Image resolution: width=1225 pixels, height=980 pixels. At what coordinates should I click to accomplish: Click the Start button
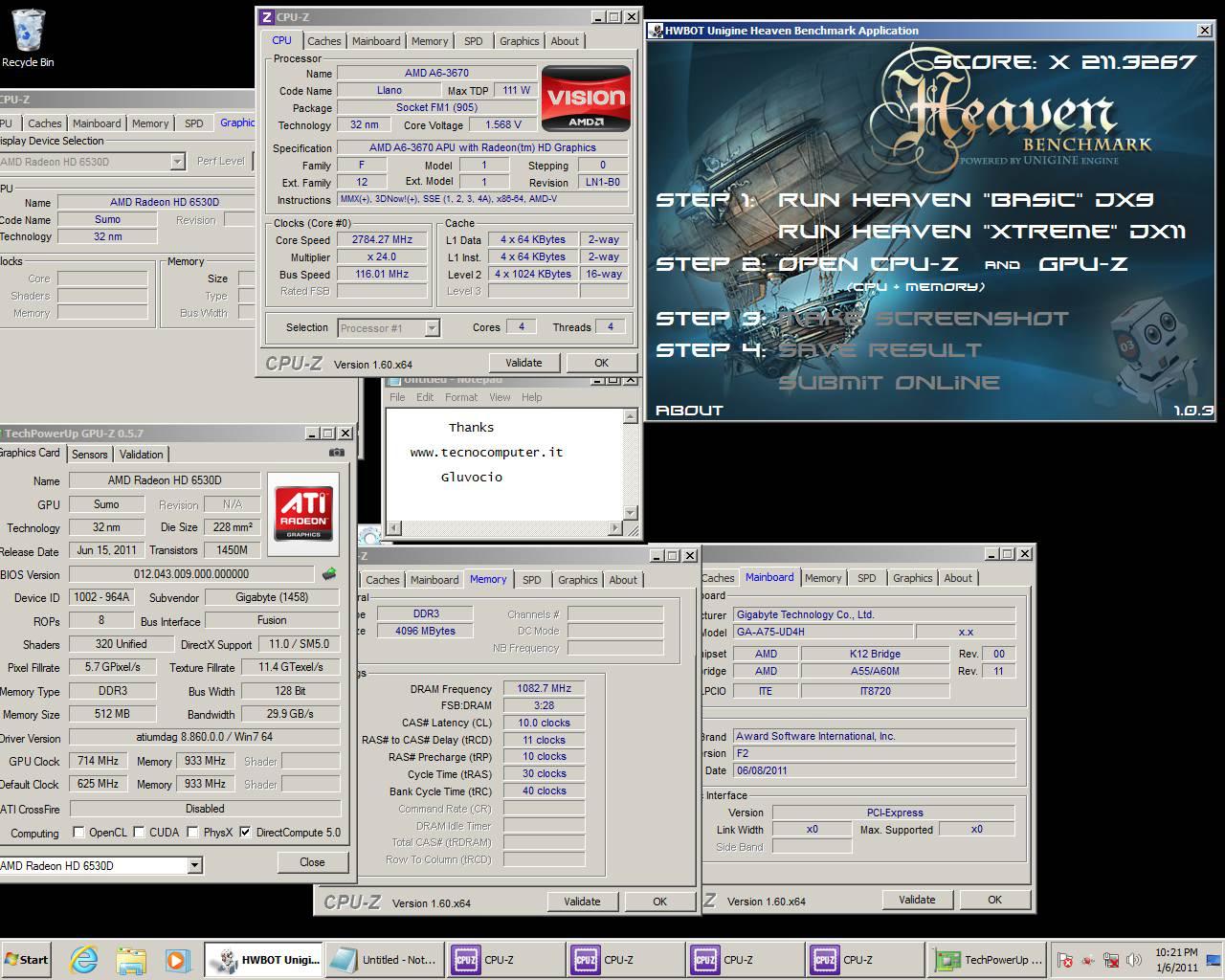(x=27, y=960)
